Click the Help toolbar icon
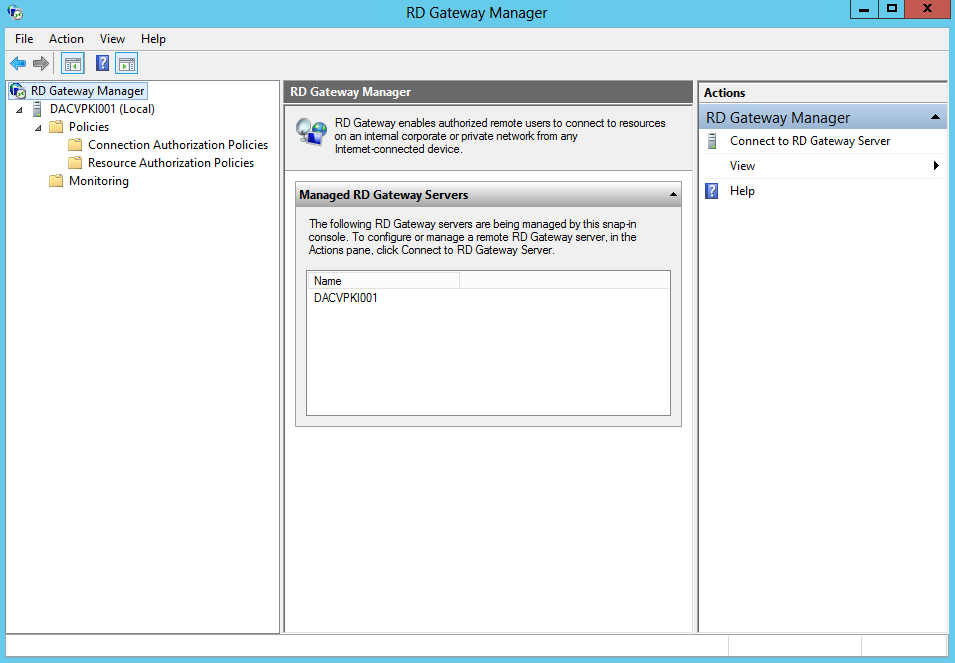Screen dimensions: 955x663 [102, 63]
